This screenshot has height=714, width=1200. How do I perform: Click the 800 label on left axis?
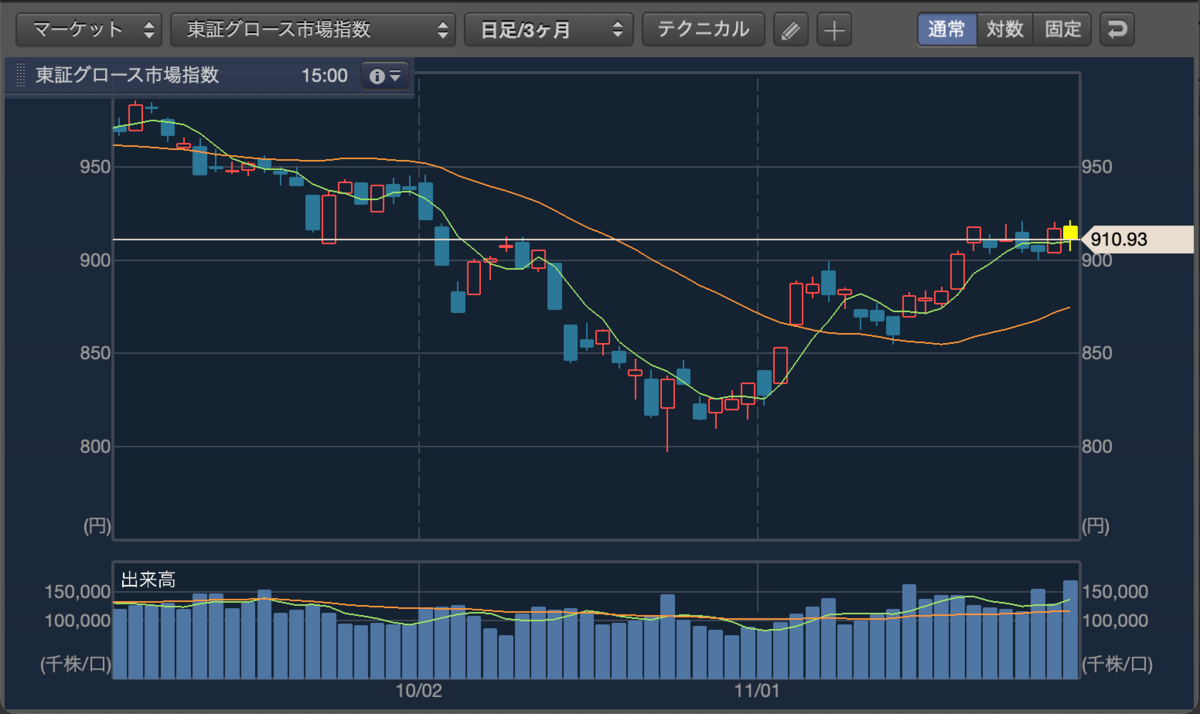[x=93, y=447]
